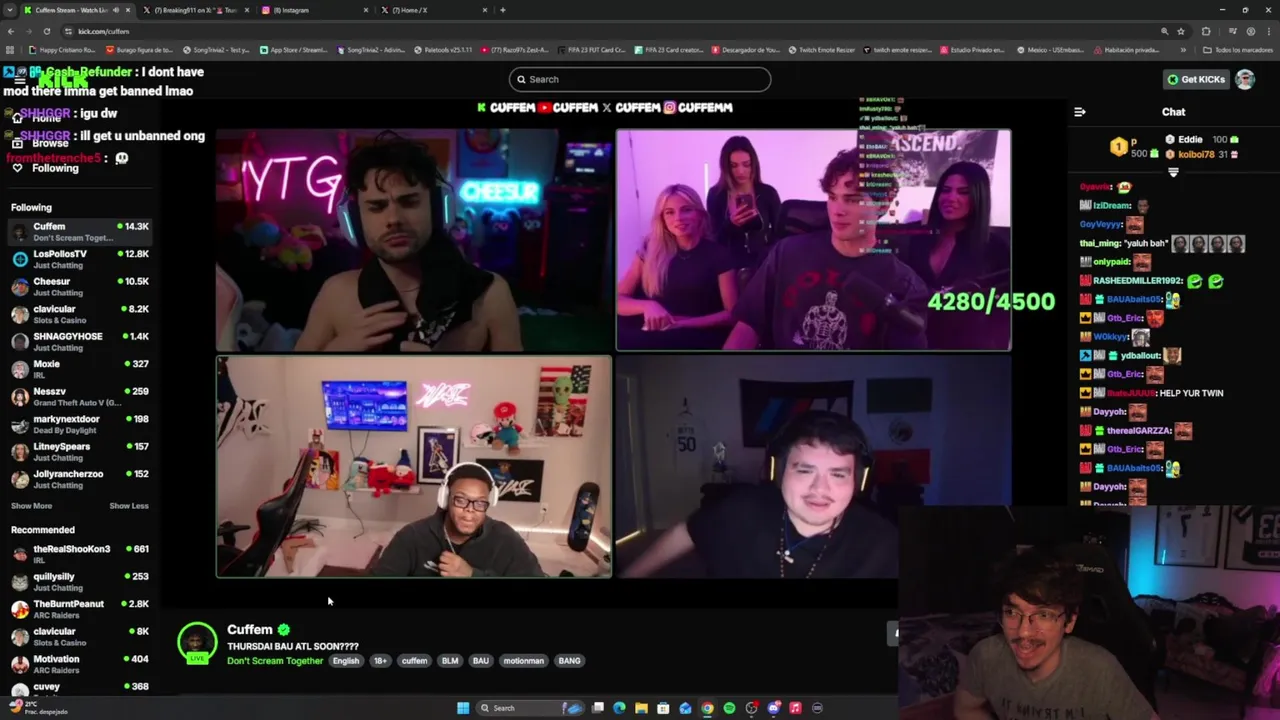Open LosPollosTV channel in the sidebar

(80, 259)
